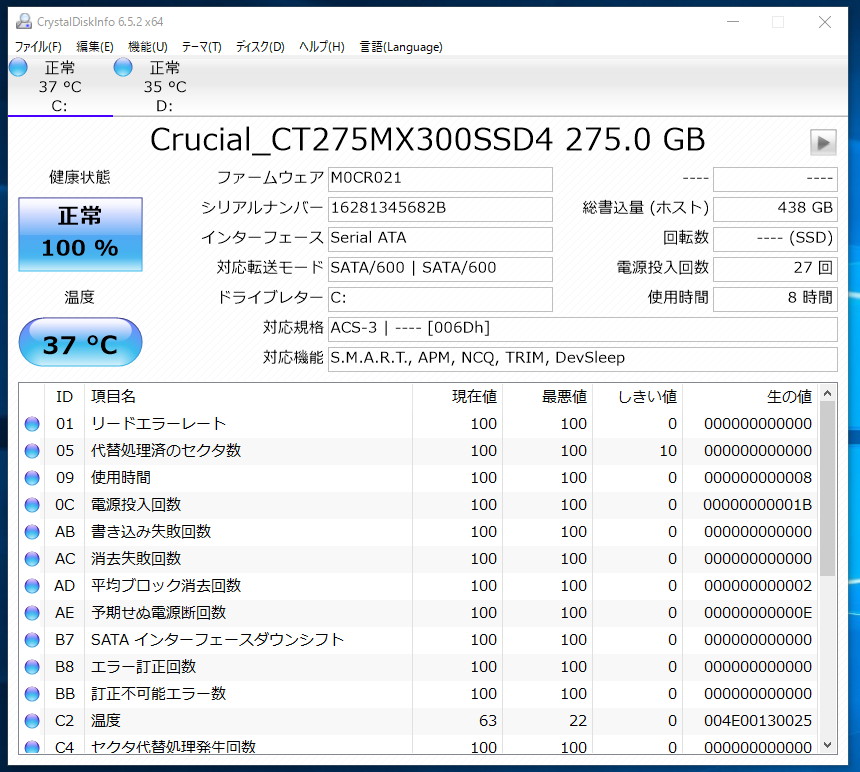
Task: Click status orb for ID AD row
Action: (32, 586)
